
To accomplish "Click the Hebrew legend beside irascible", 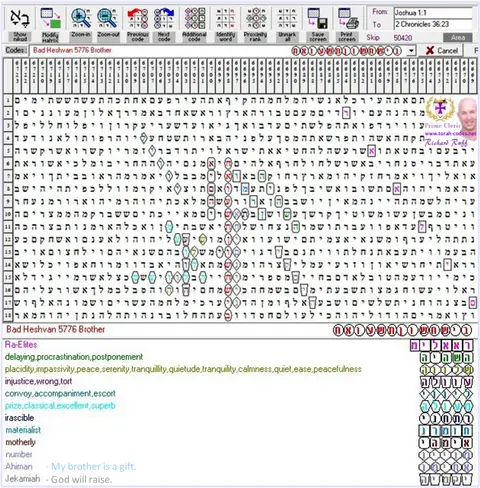I will 446,418.
